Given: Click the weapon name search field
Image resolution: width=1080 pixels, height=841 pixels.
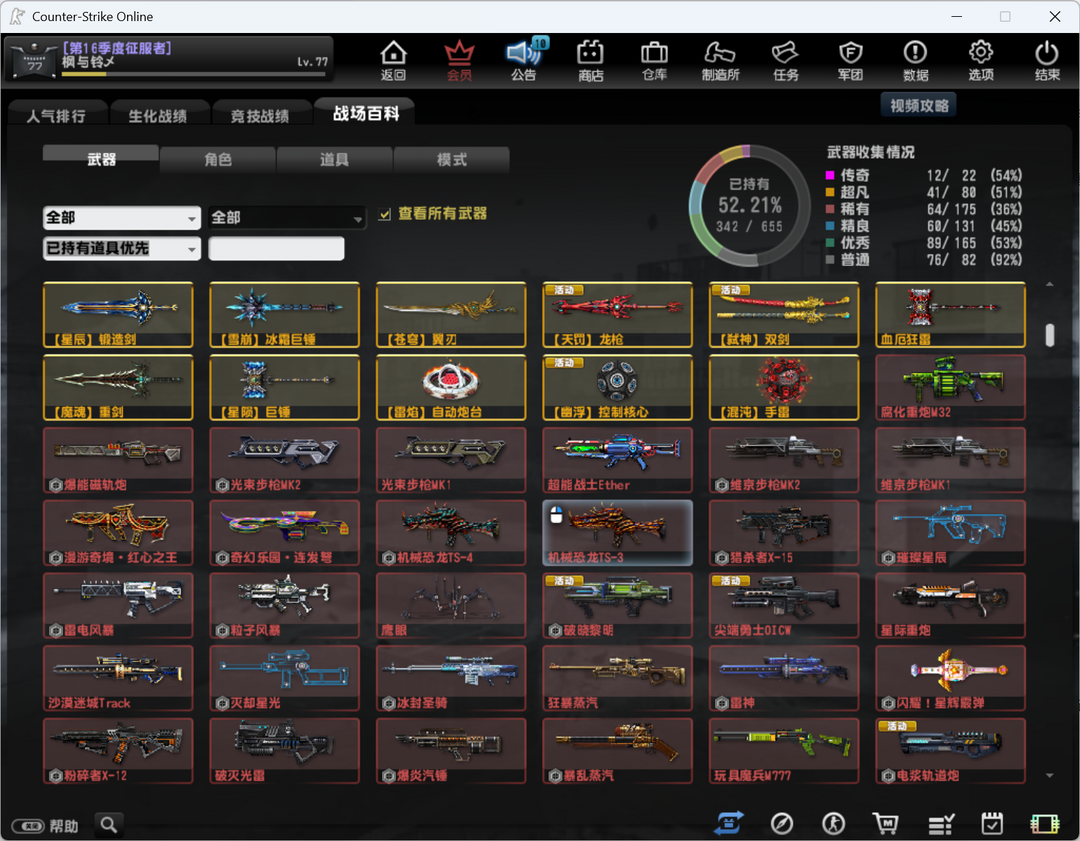Looking at the screenshot, I should [x=276, y=249].
